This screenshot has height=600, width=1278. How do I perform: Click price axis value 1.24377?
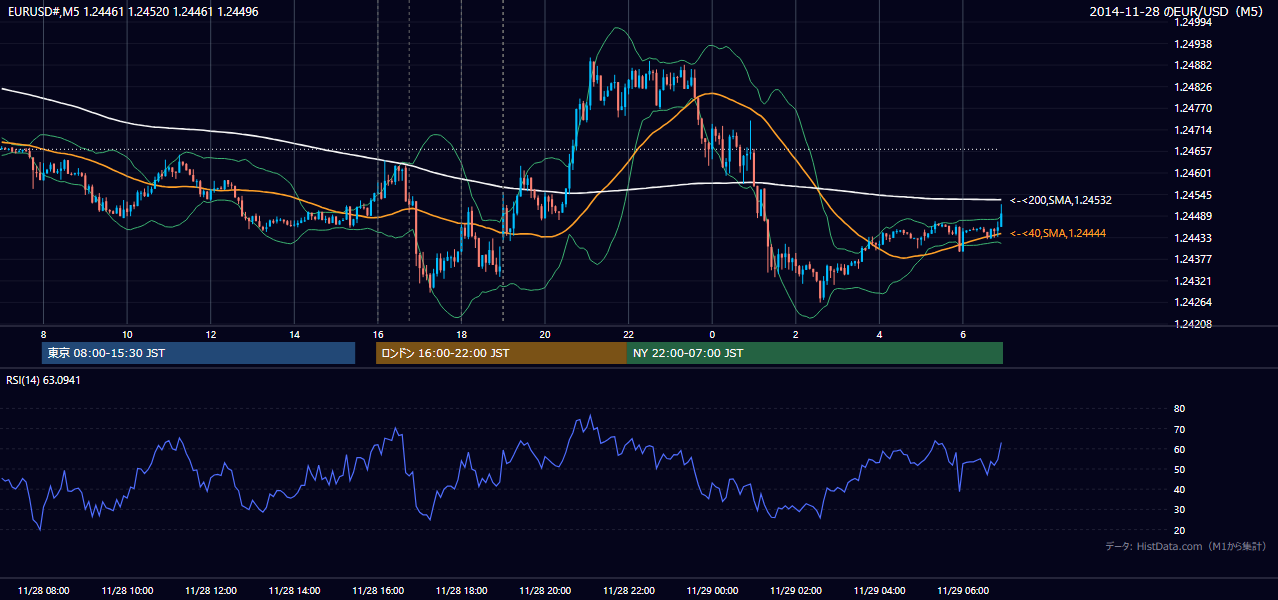(x=1194, y=259)
